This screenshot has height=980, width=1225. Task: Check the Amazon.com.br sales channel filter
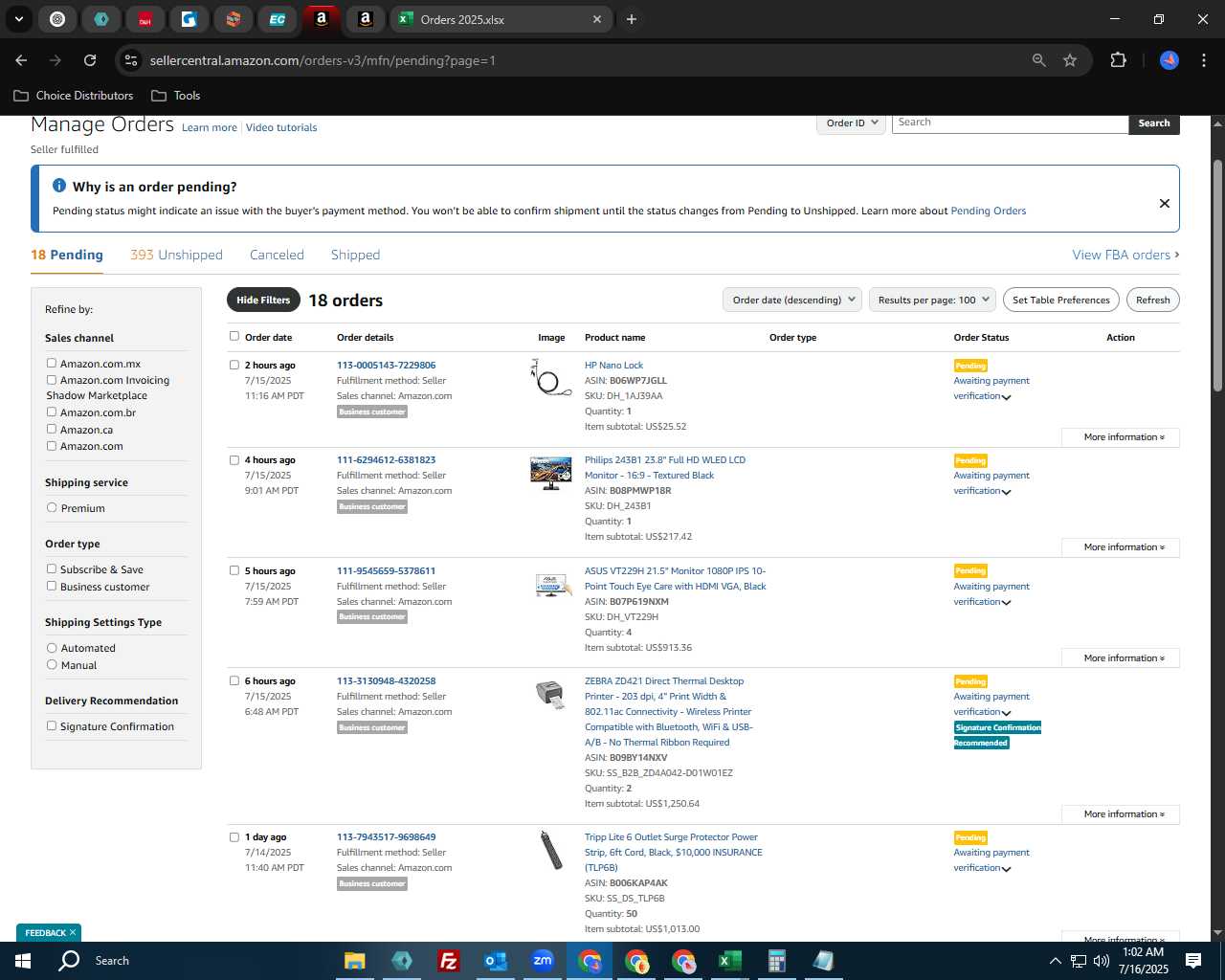pos(52,412)
